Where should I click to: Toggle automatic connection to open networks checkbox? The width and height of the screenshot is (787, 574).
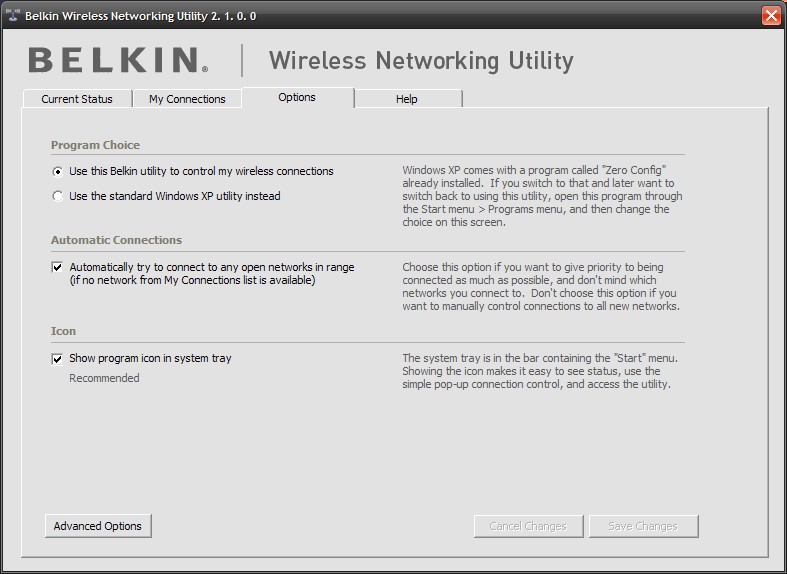(57, 267)
